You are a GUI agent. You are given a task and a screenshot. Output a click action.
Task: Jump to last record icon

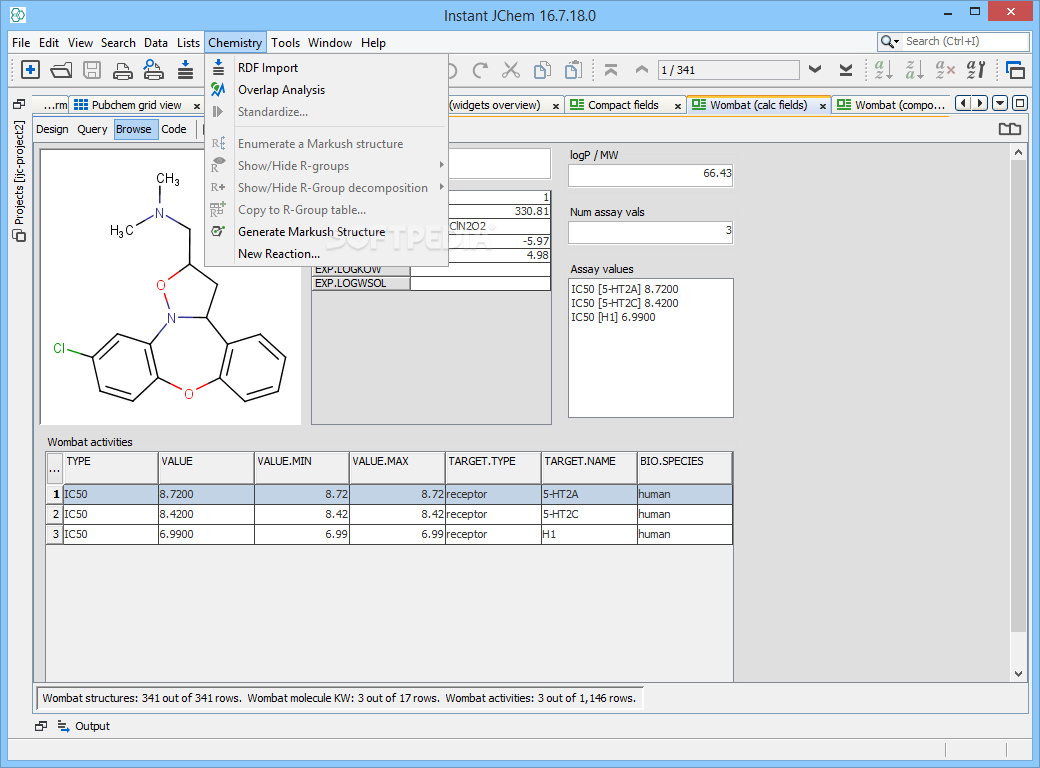846,70
